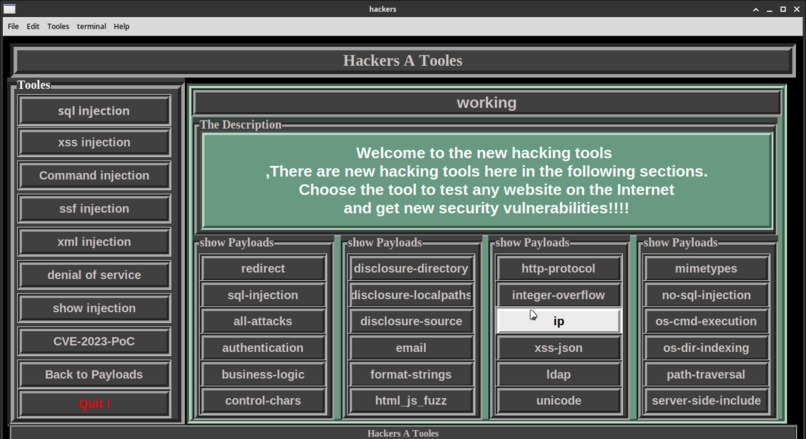Open the ldap payloads
Screen dimensions: 806x439
pyautogui.click(x=559, y=374)
